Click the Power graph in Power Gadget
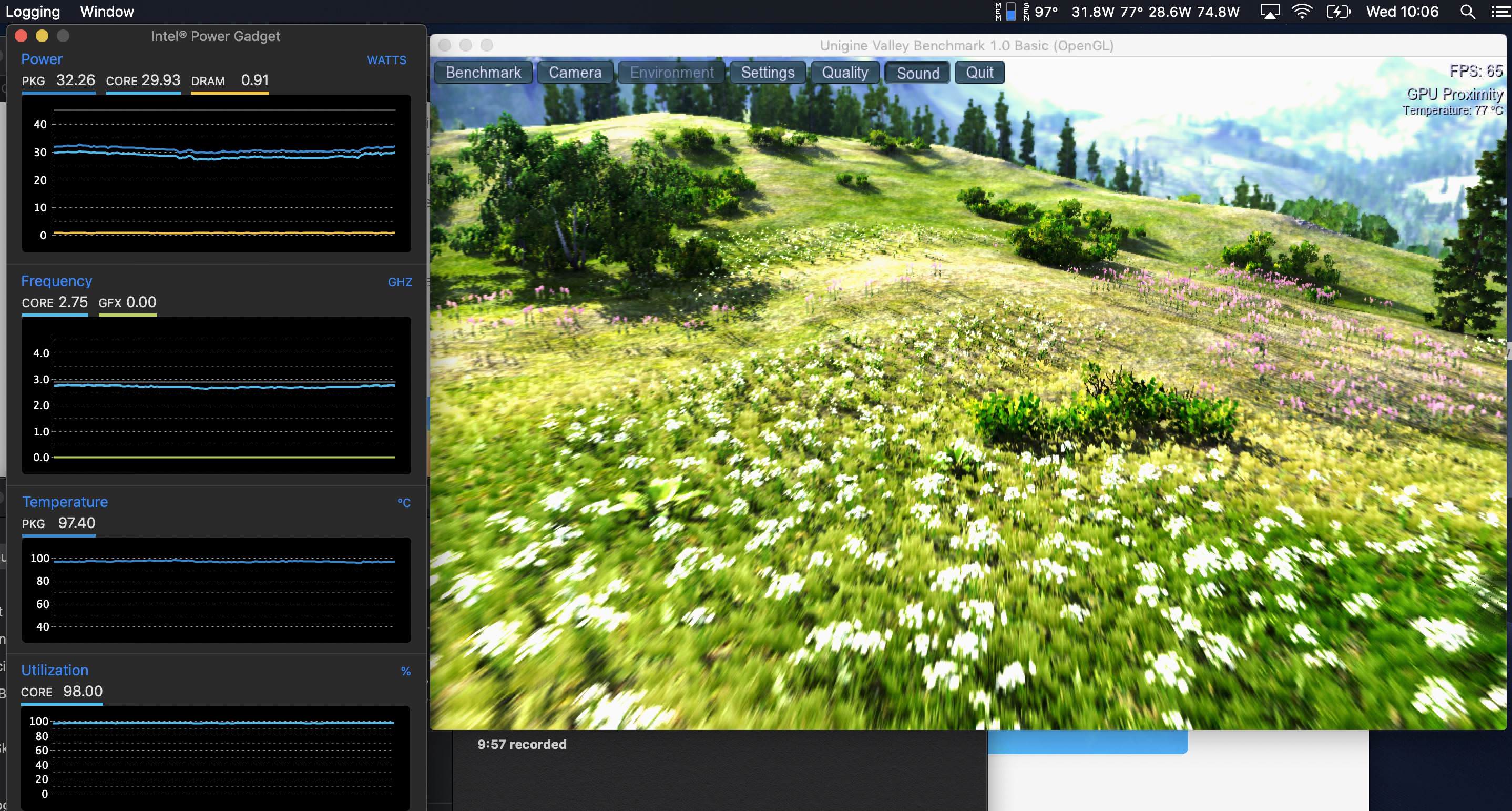This screenshot has height=811, width=1512. pyautogui.click(x=216, y=173)
